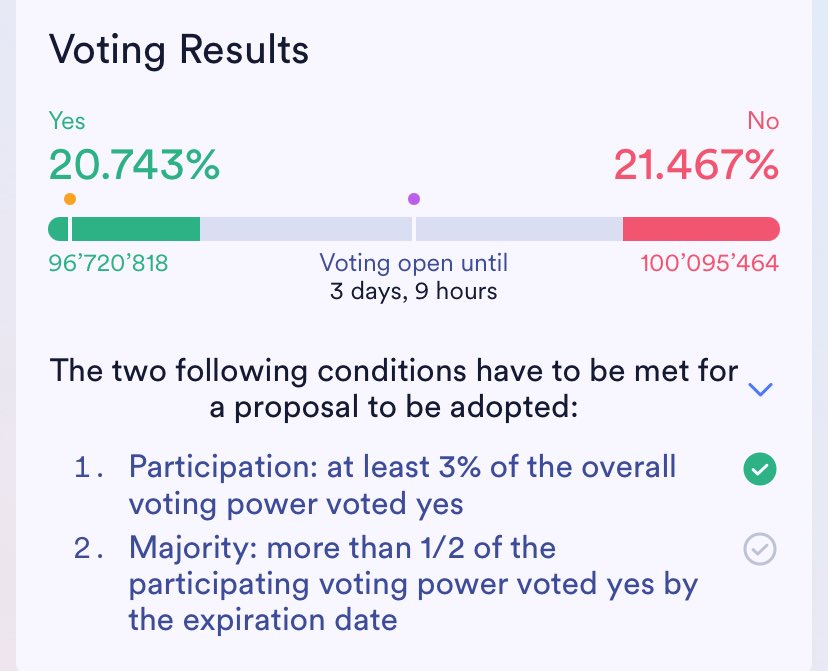The height and width of the screenshot is (671, 828).
Task: Click the 3 days, 9 hours countdown
Action: [413, 292]
